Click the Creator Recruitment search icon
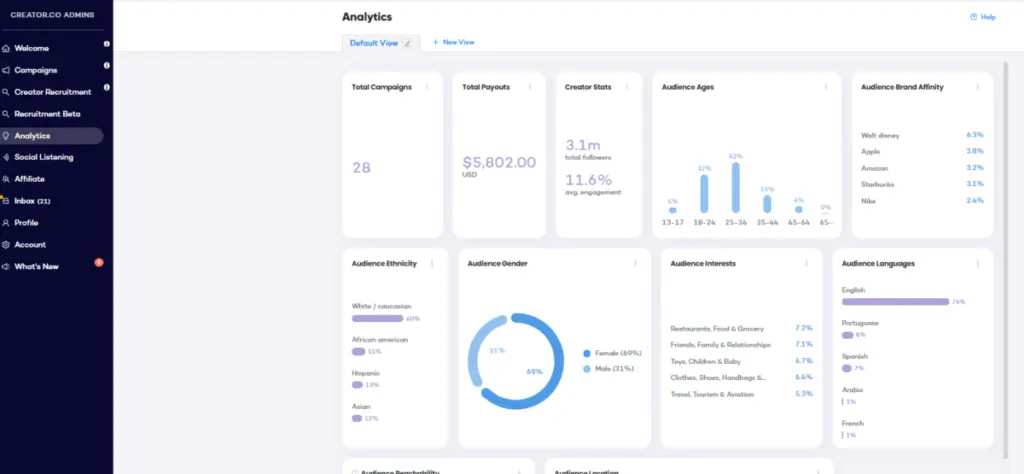 click(x=6, y=92)
